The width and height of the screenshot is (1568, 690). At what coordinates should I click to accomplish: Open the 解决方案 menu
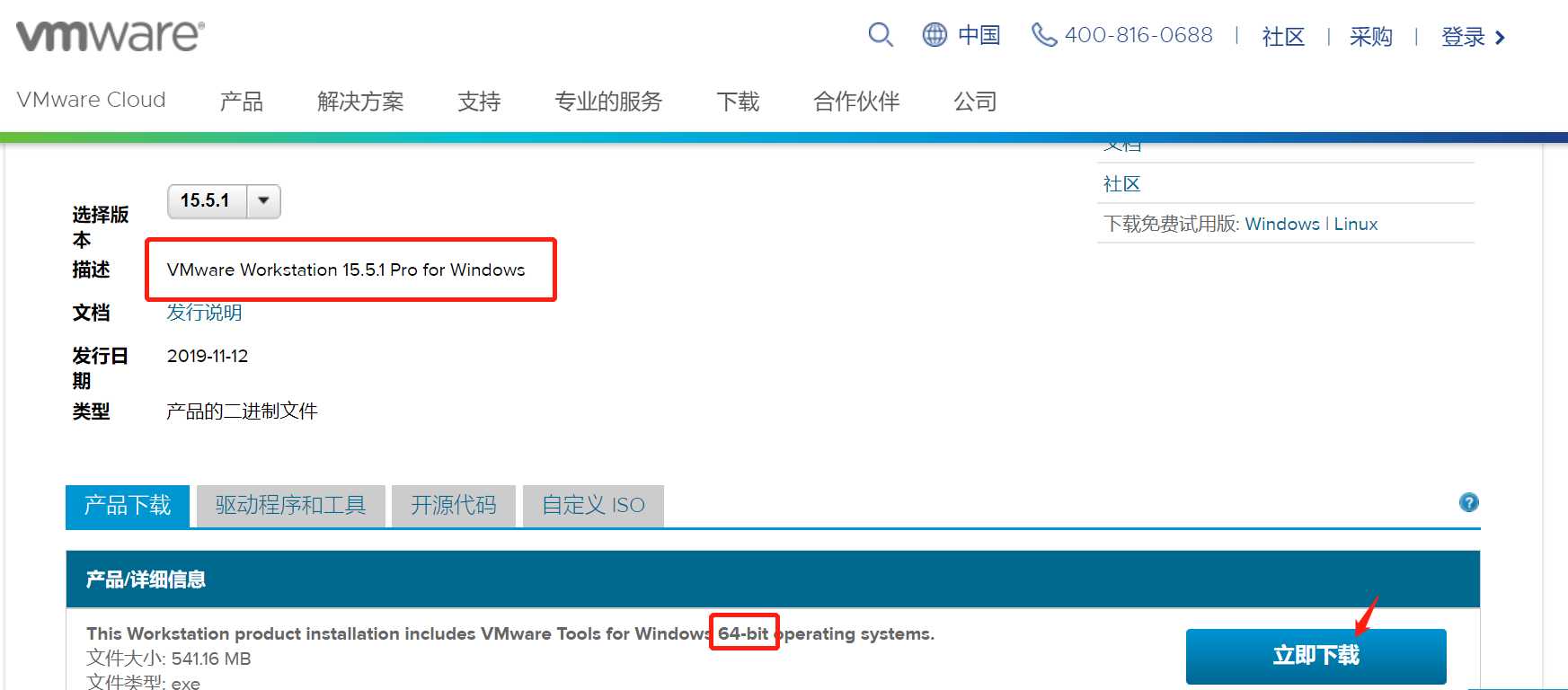coord(360,102)
